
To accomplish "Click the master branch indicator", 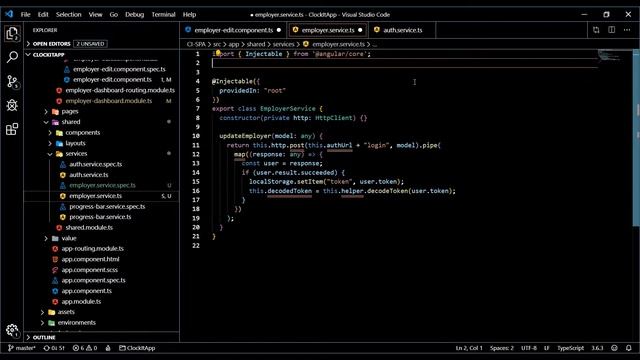I will point(22,348).
